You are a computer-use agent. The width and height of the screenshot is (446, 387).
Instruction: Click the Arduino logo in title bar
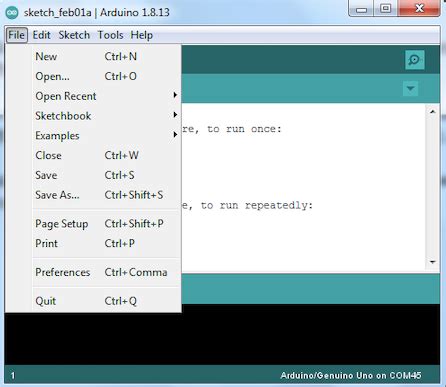tap(12, 13)
